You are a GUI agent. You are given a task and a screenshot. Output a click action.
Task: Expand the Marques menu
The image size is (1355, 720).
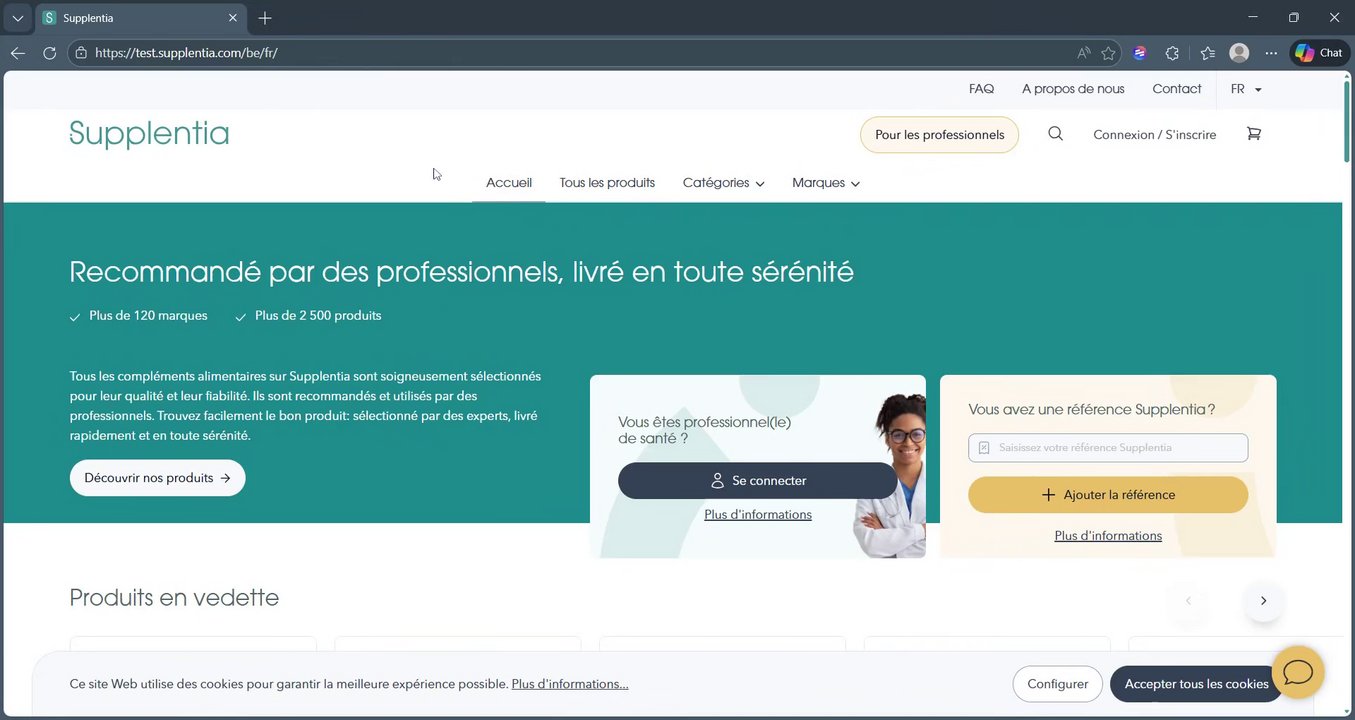[x=826, y=183]
